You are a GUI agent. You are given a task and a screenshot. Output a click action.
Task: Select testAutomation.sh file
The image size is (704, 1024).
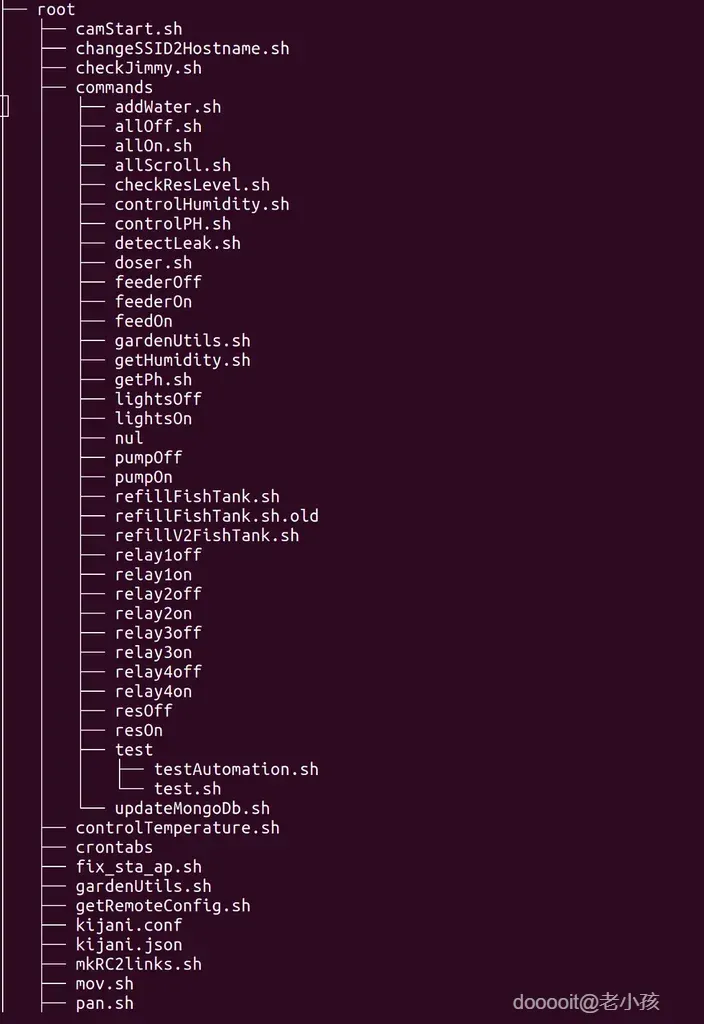coord(236,769)
